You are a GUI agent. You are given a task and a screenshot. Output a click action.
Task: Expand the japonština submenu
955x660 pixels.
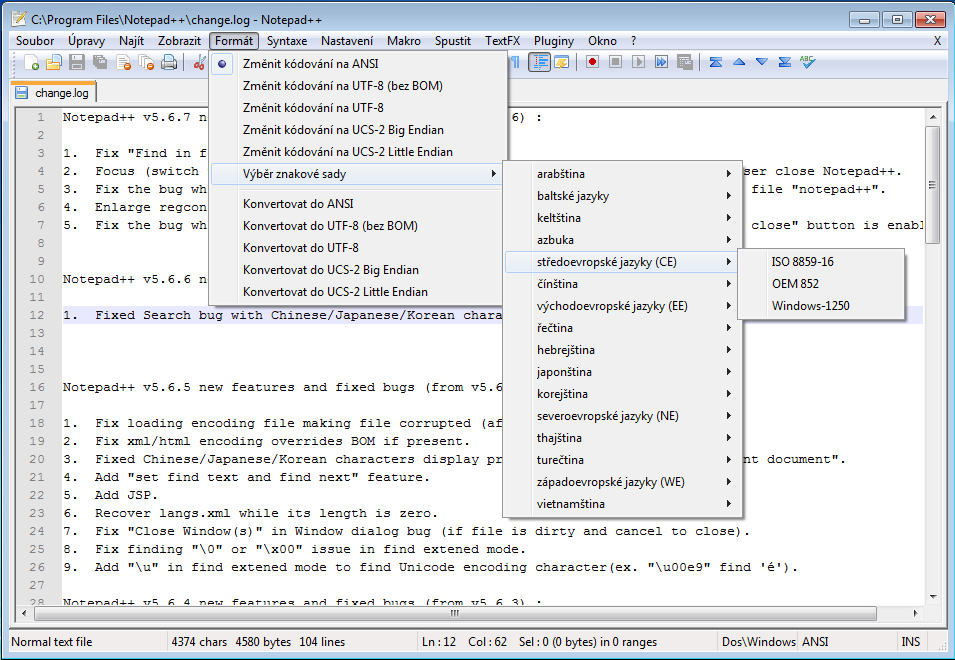[x=622, y=372]
